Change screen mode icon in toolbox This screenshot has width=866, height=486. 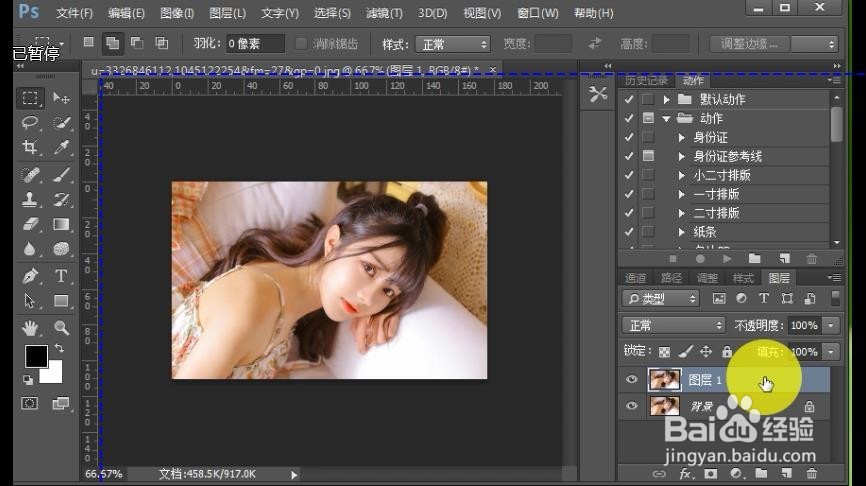[60, 404]
